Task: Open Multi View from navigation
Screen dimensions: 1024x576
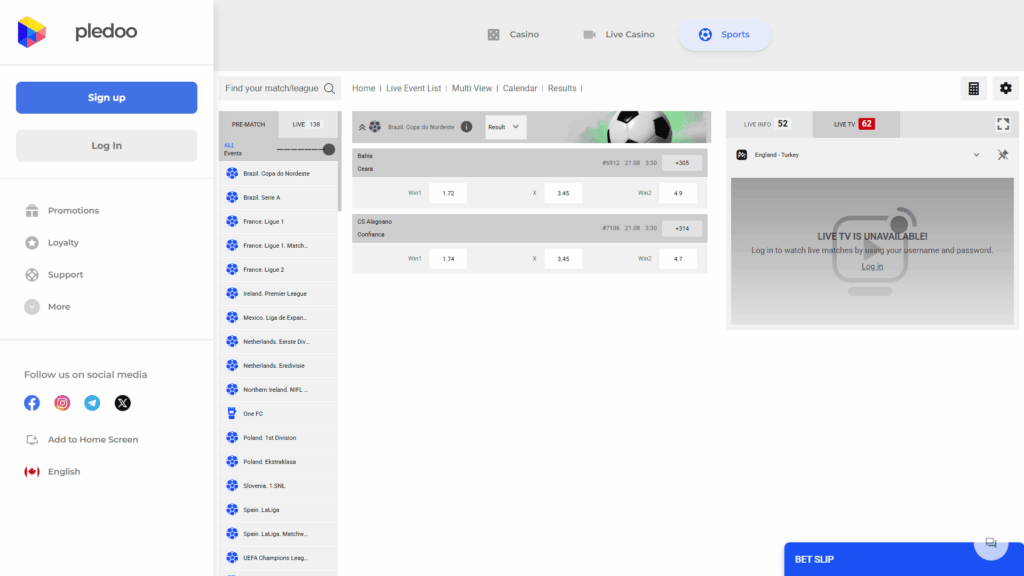Action: (x=472, y=88)
